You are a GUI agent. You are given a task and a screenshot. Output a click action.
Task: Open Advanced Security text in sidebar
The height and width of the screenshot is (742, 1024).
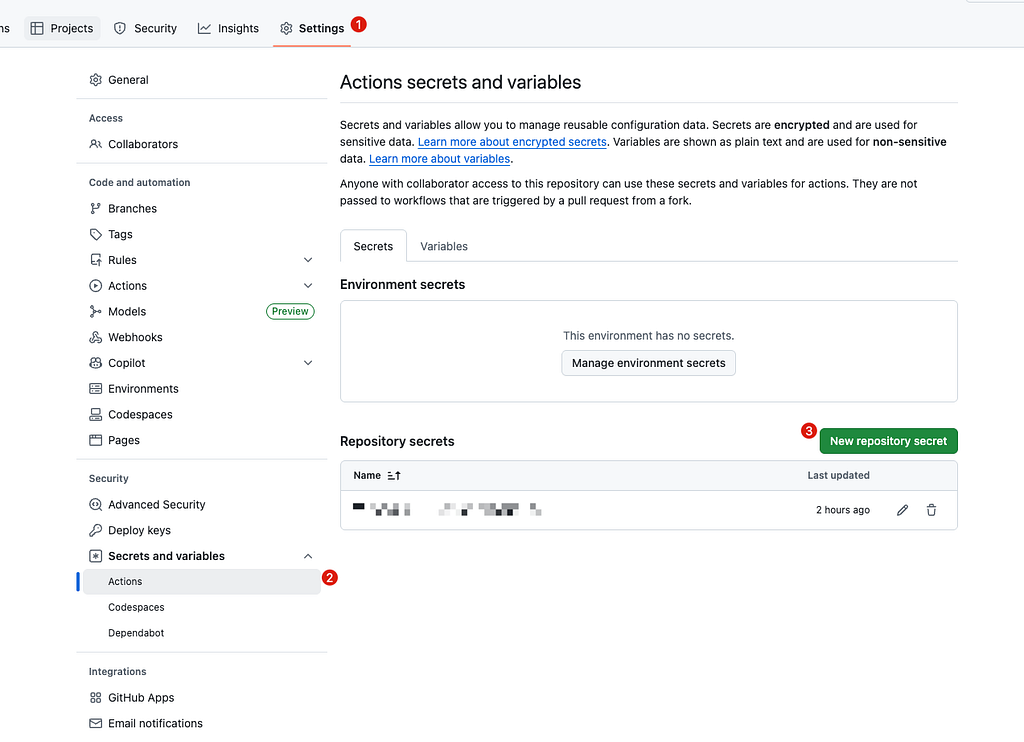[x=157, y=505]
